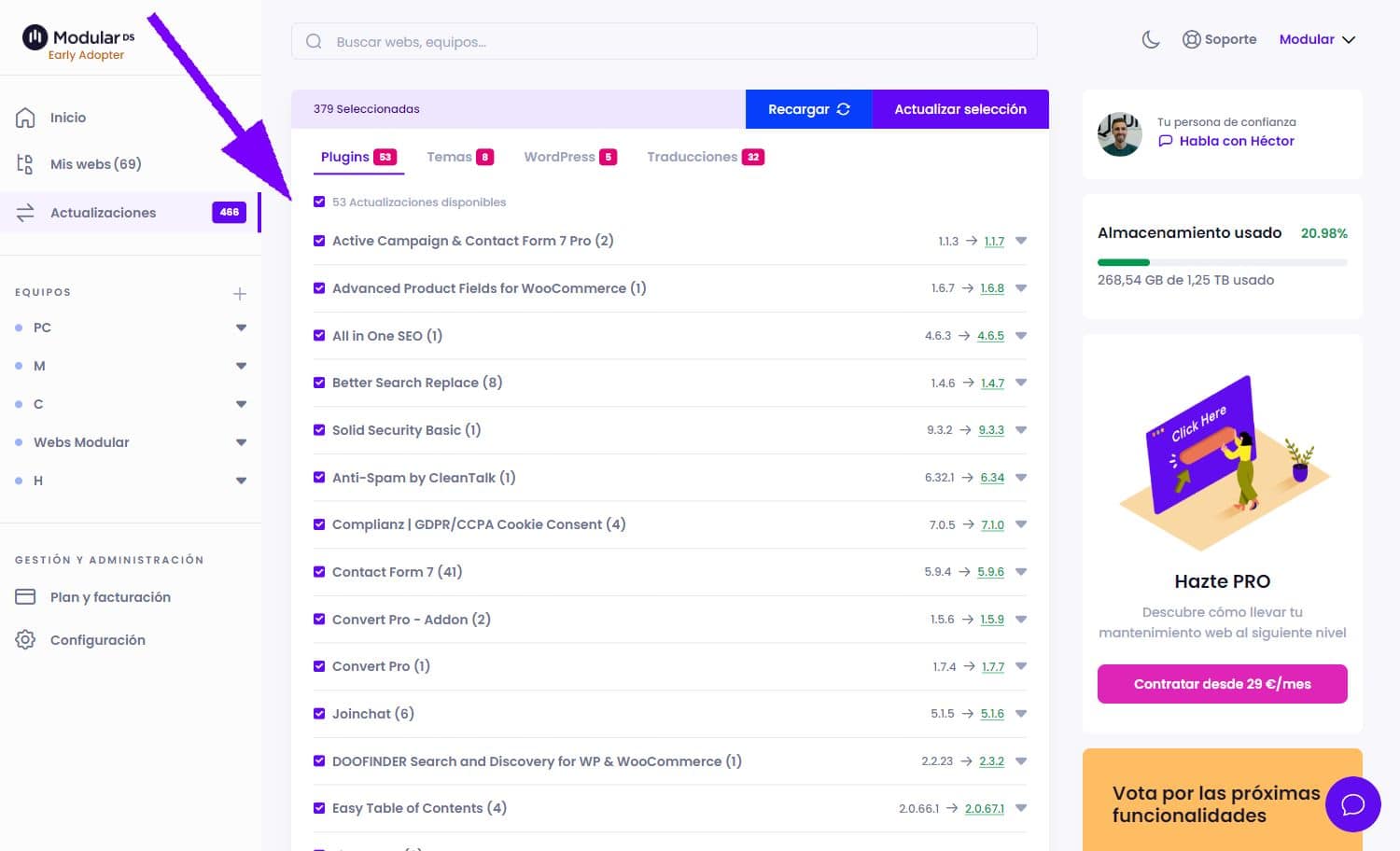Click the Configuración gear icon
1400x851 pixels.
[25, 640]
